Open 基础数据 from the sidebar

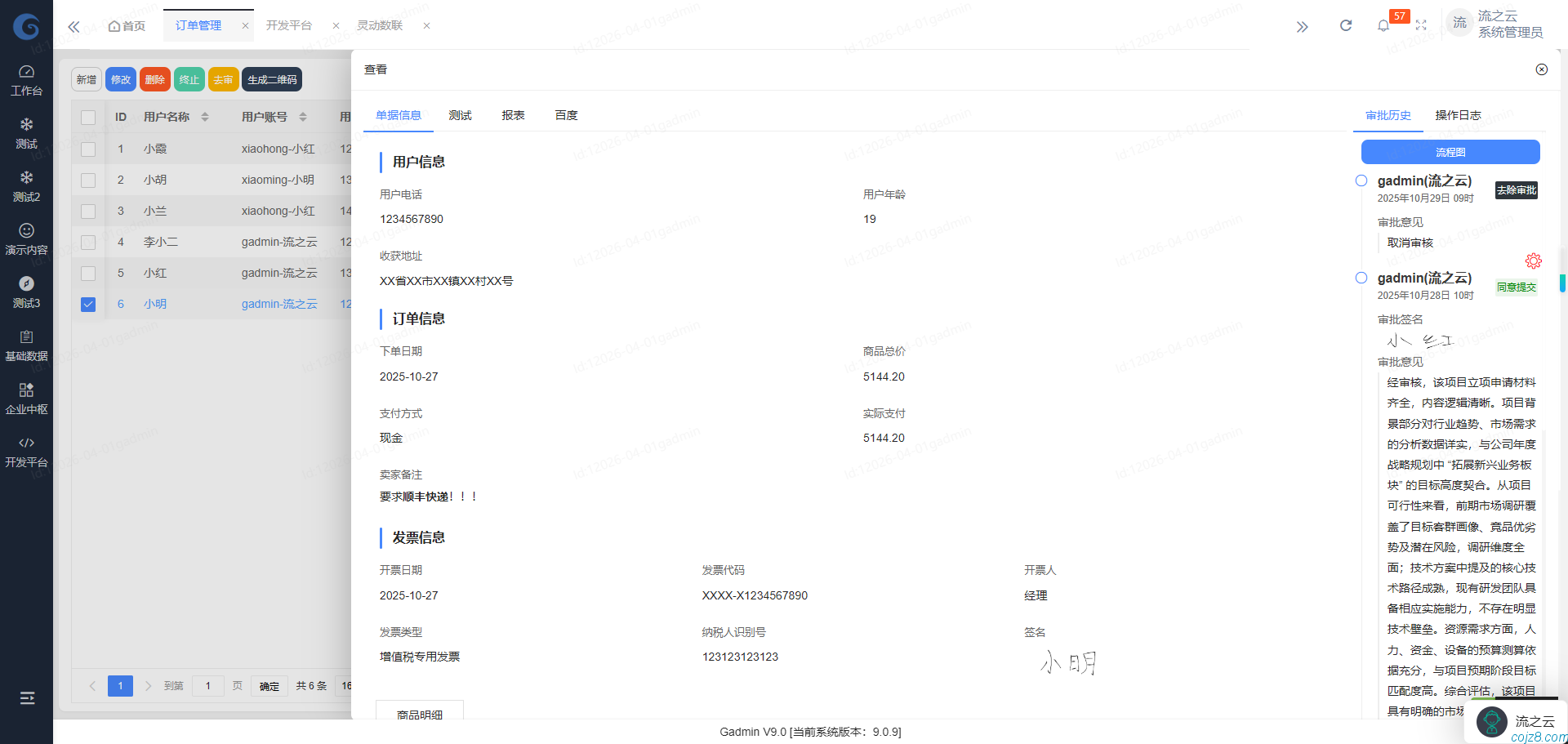coord(27,344)
